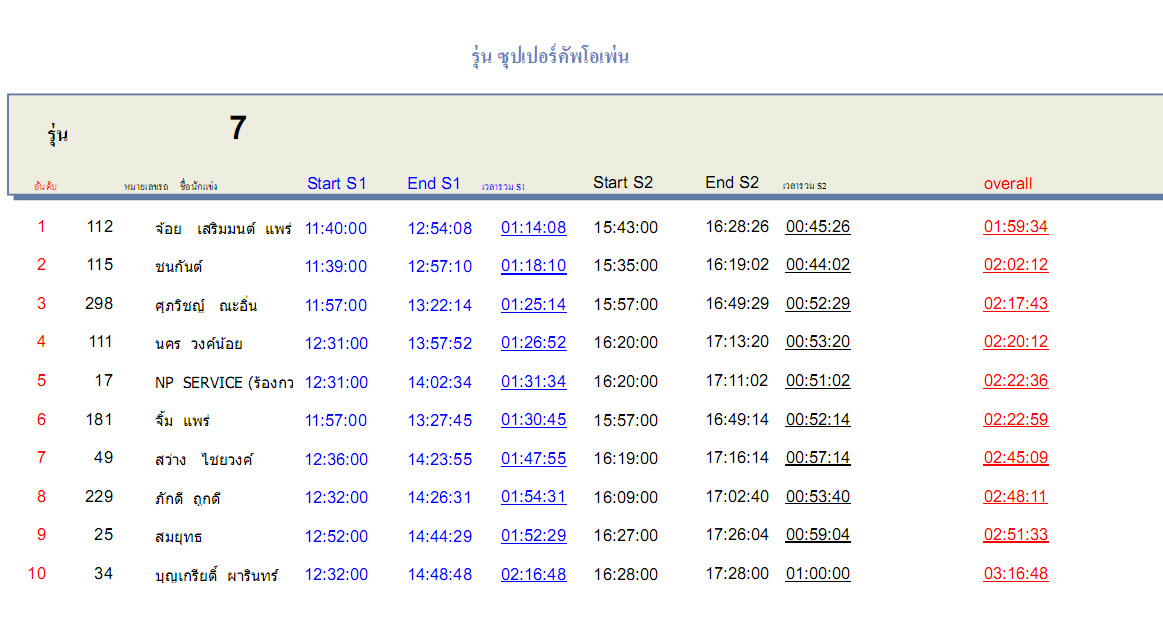Click the 01:47:55 S1 total link
The width and height of the screenshot is (1163, 634).
pos(533,459)
